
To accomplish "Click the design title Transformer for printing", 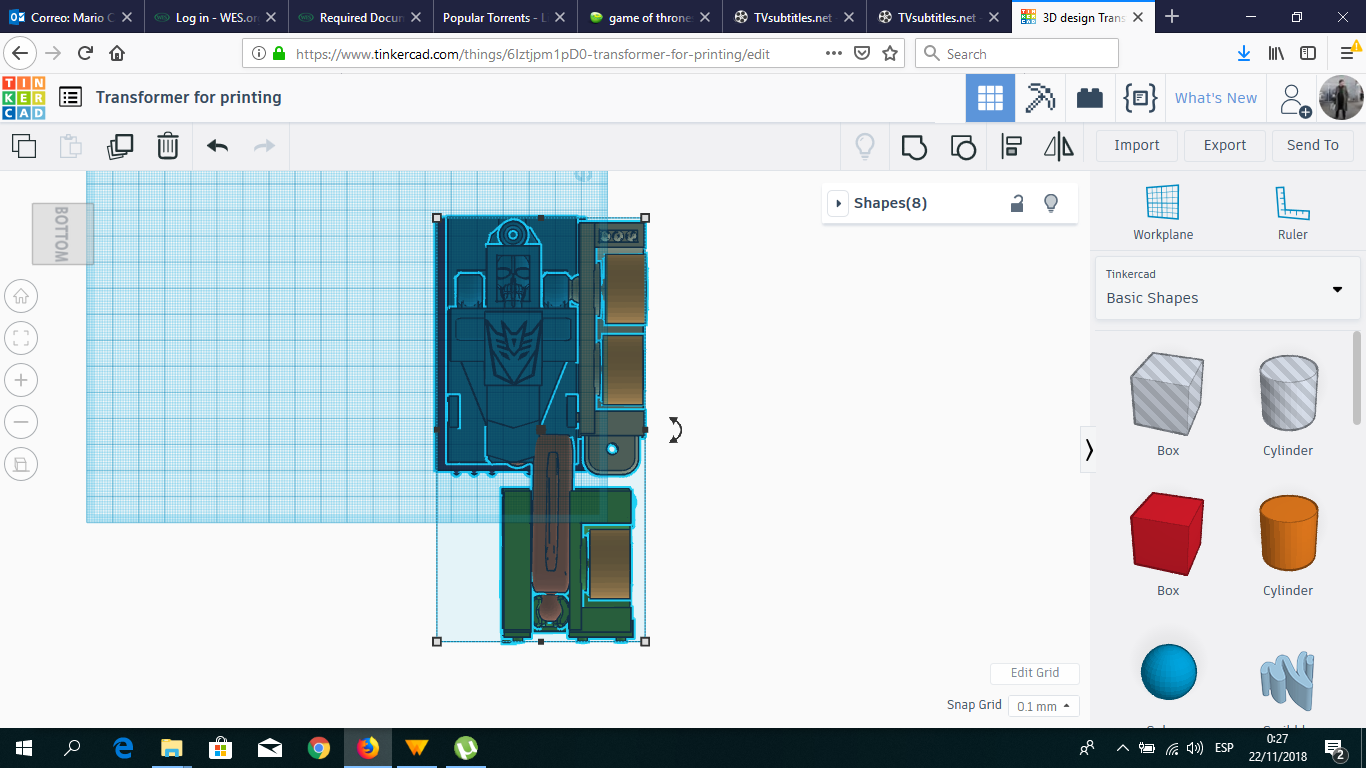I will tap(189, 97).
